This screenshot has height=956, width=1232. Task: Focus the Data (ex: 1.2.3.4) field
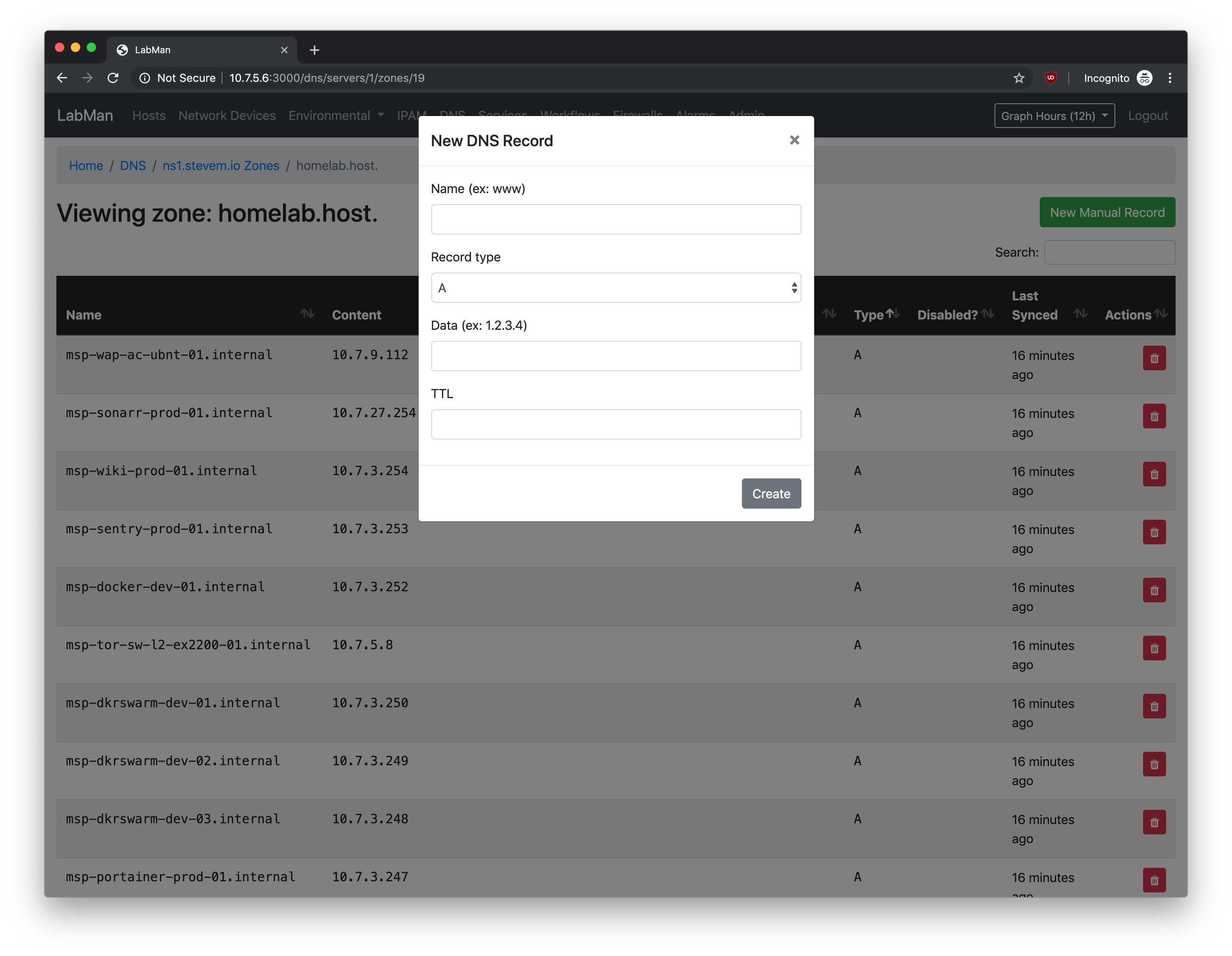pos(616,356)
